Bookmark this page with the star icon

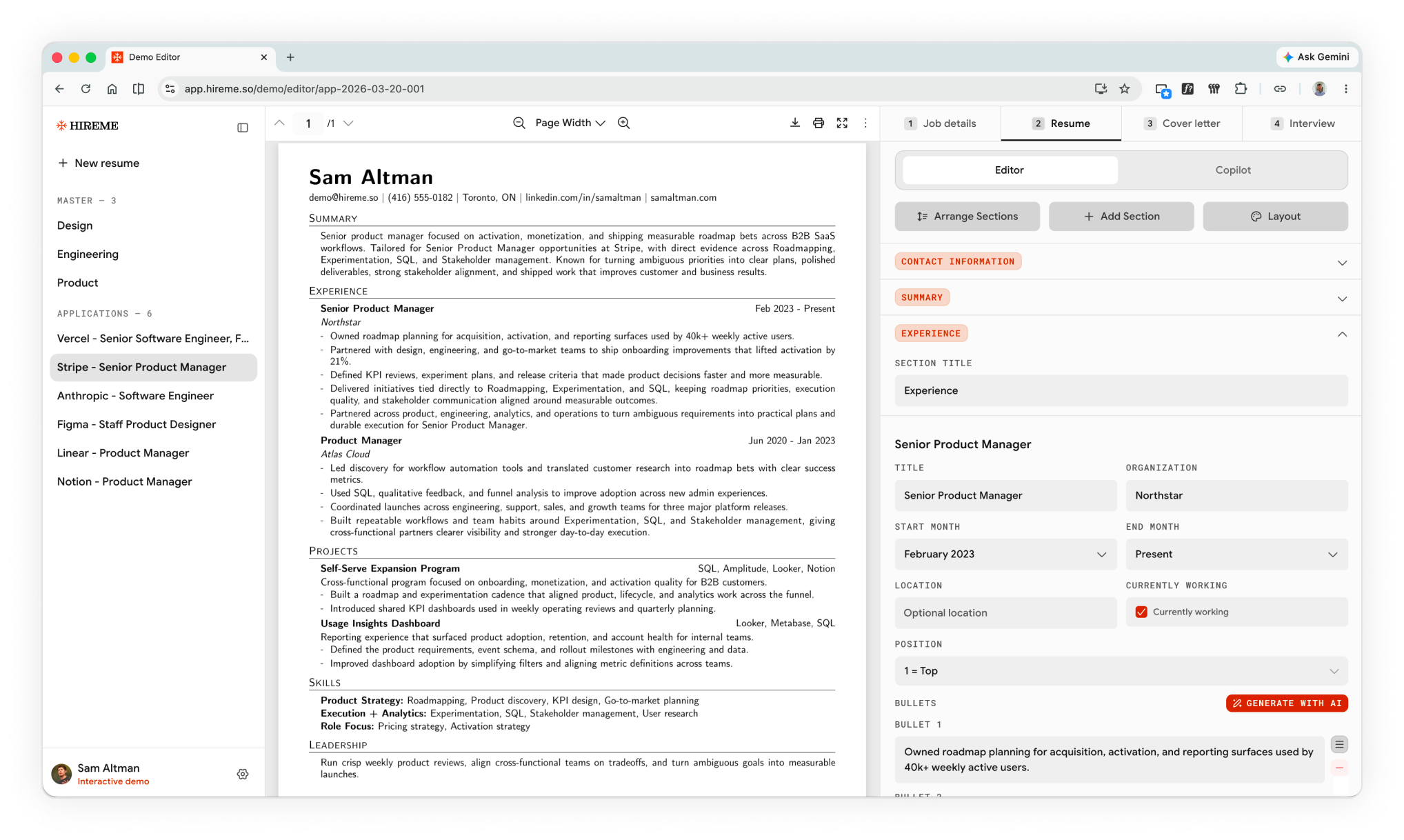(x=1125, y=88)
